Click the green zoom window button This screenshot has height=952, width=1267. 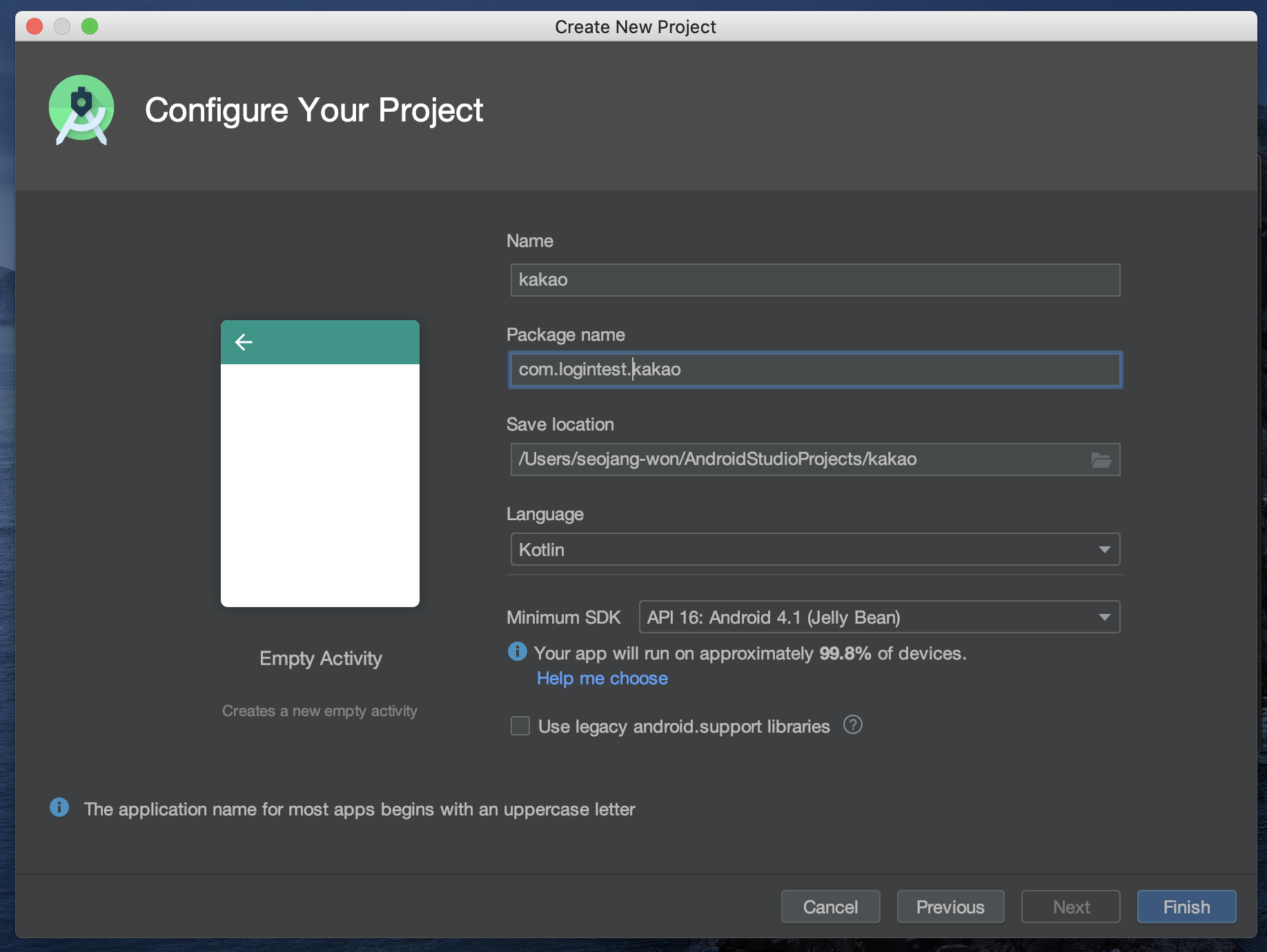click(90, 26)
